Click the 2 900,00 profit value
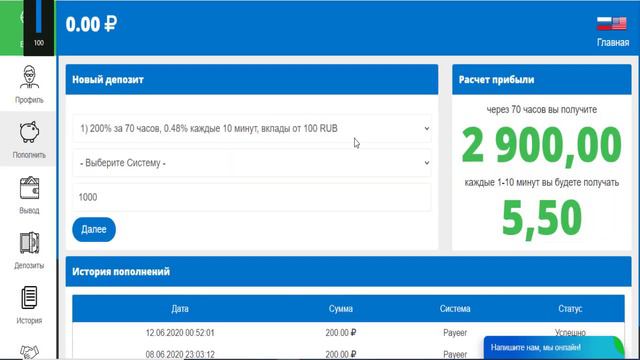The height and width of the screenshot is (360, 640). click(x=542, y=145)
